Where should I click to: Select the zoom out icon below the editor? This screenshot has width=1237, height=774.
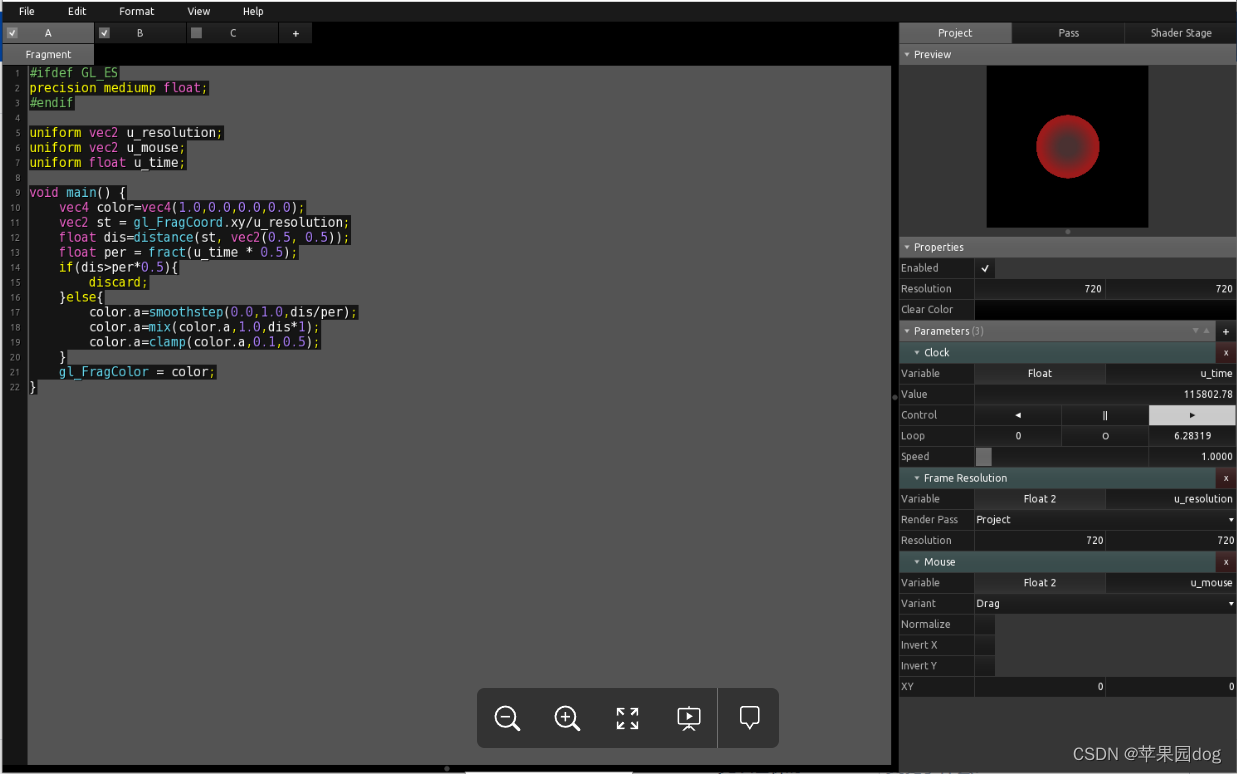(507, 718)
